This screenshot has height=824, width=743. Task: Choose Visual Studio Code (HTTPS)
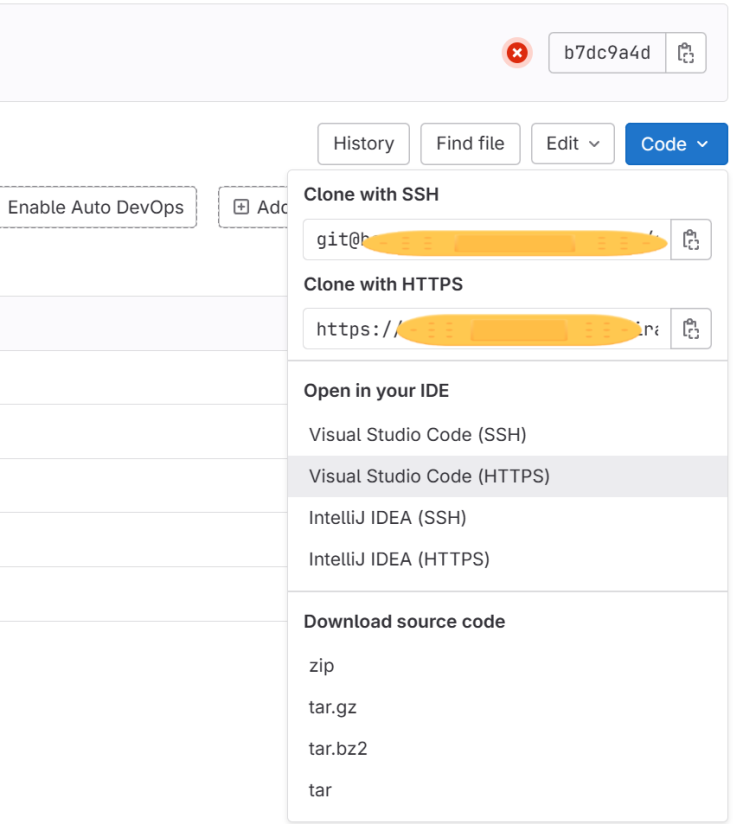(430, 477)
